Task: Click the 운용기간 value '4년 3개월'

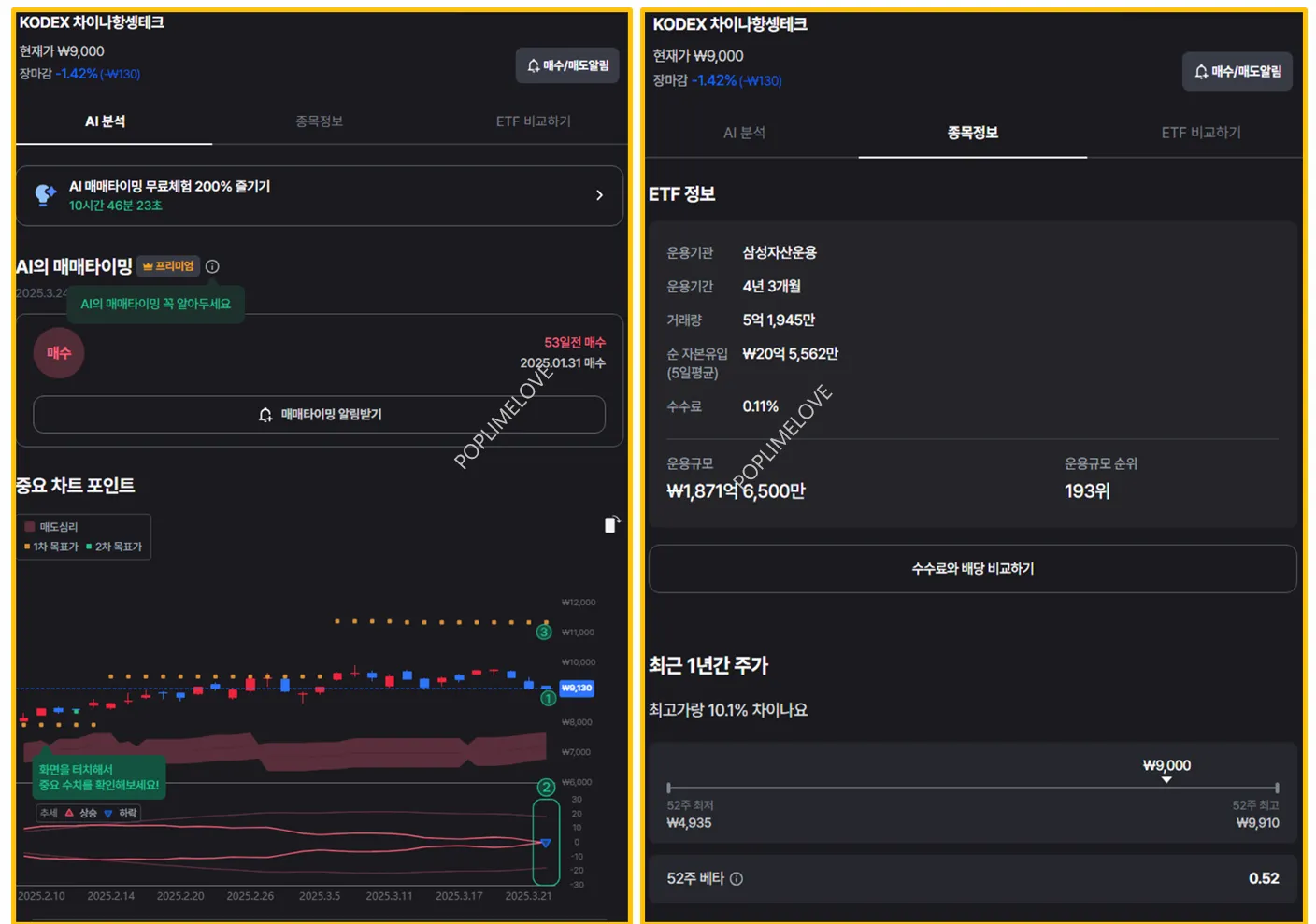Action: pos(771,286)
